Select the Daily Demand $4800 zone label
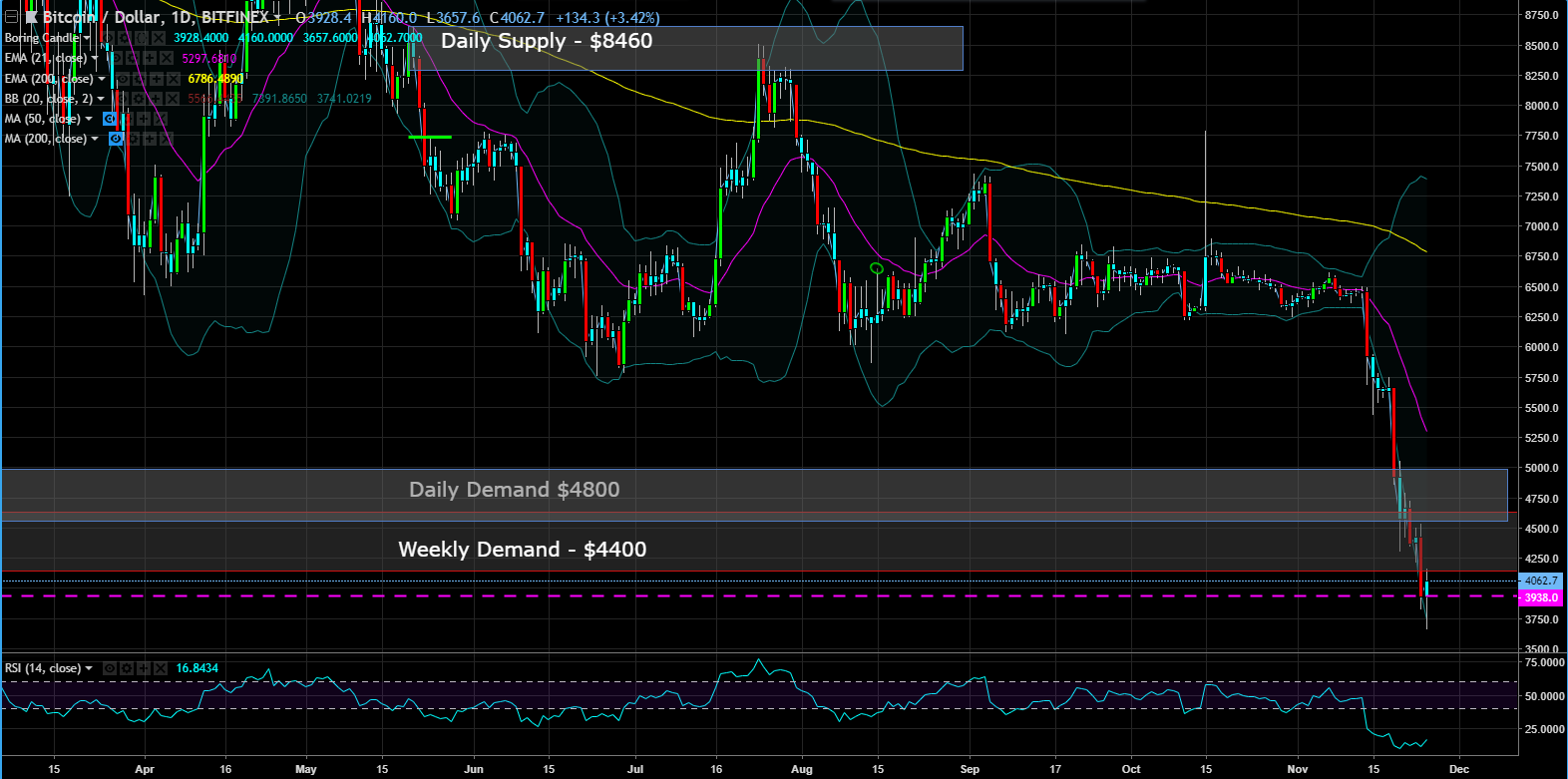 tap(515, 490)
